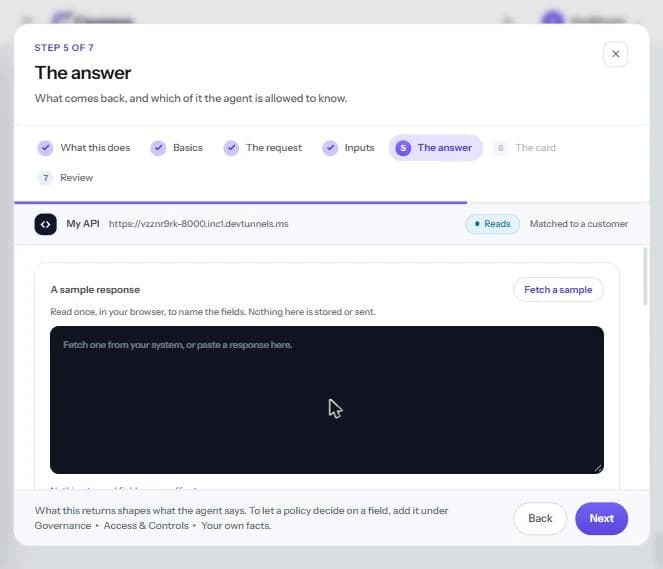Click The answer dialog title
663x569 pixels.
click(x=83, y=73)
